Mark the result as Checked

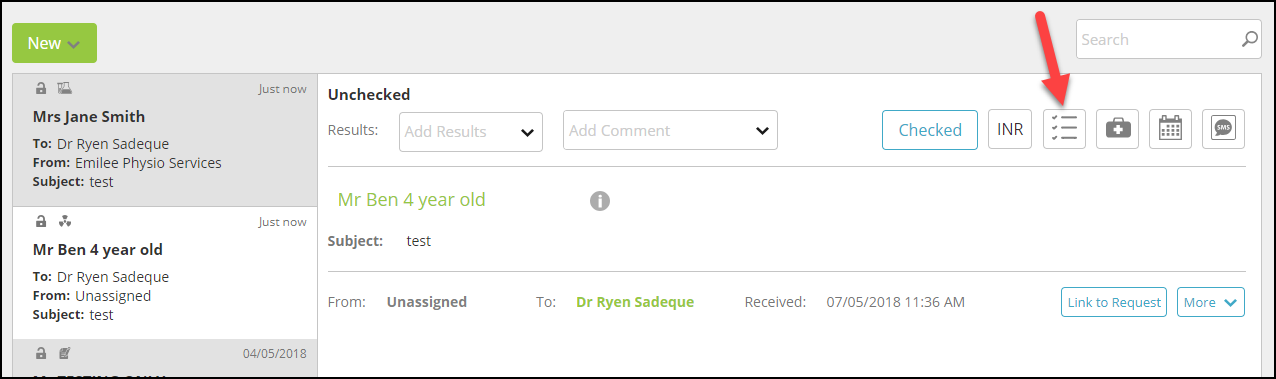[930, 129]
